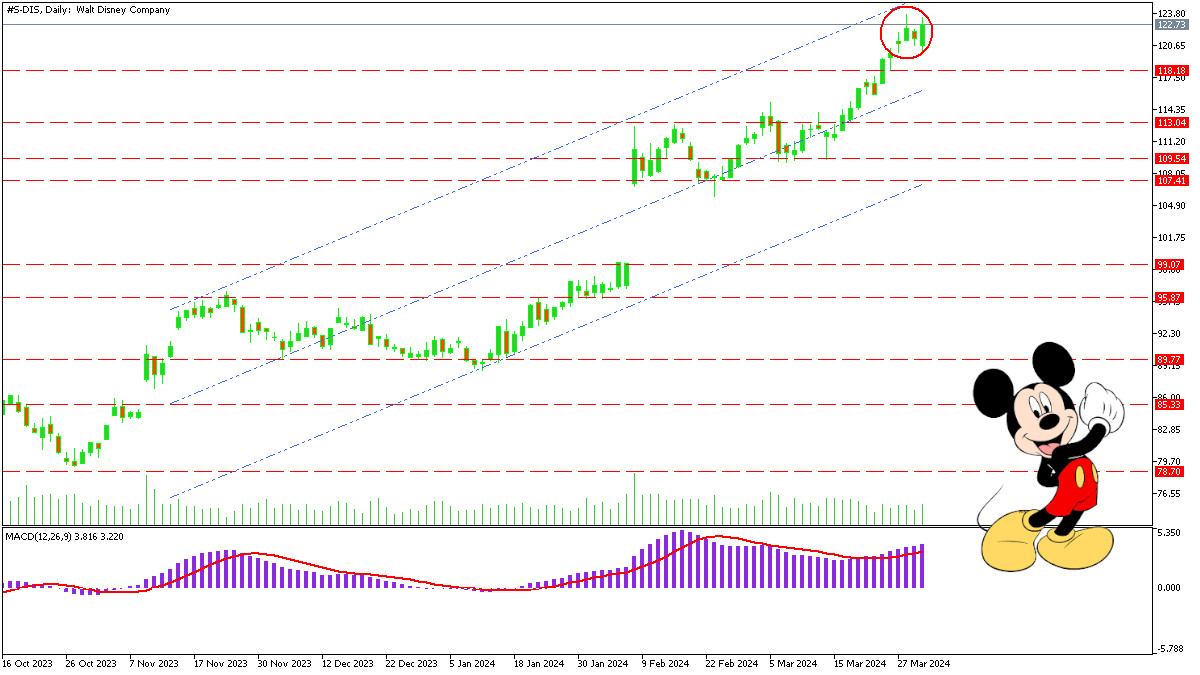The width and height of the screenshot is (1200, 675).
Task: Select date label 30 Jan 2024
Action: tap(605, 663)
